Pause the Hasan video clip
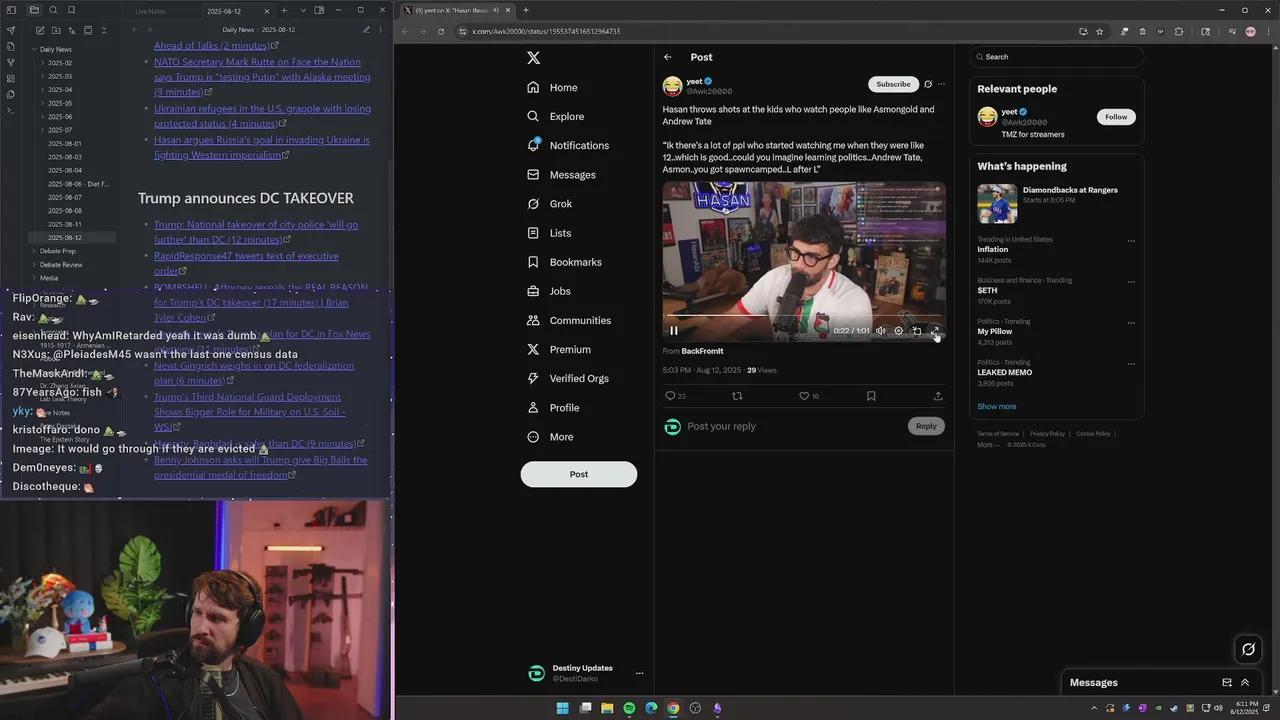Image resolution: width=1280 pixels, height=720 pixels. point(674,331)
